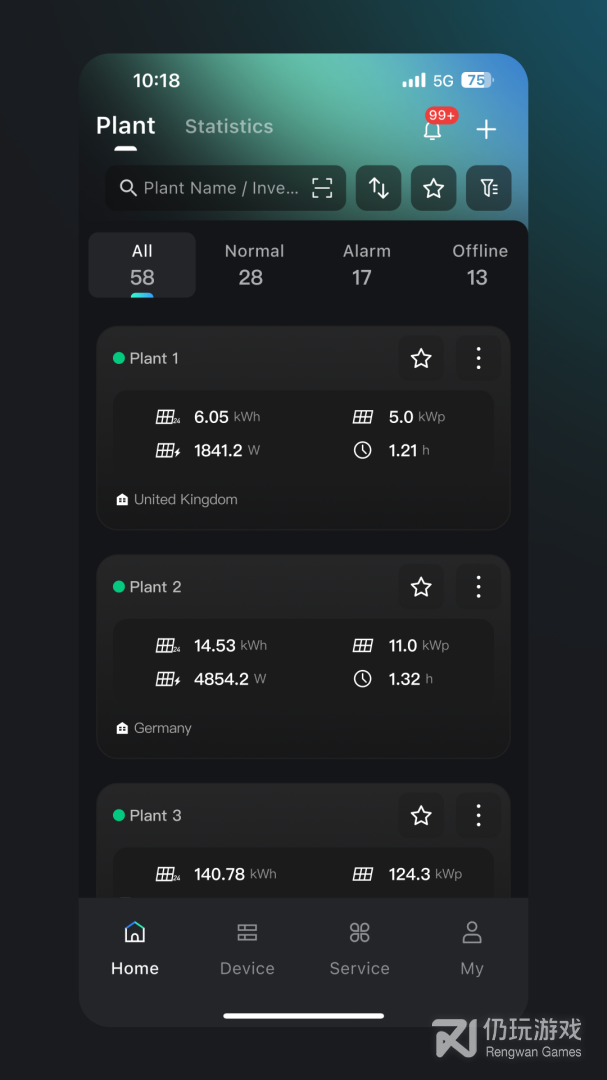Expand Plant 2 more options menu
Viewport: 607px width, 1080px height.
coord(478,587)
